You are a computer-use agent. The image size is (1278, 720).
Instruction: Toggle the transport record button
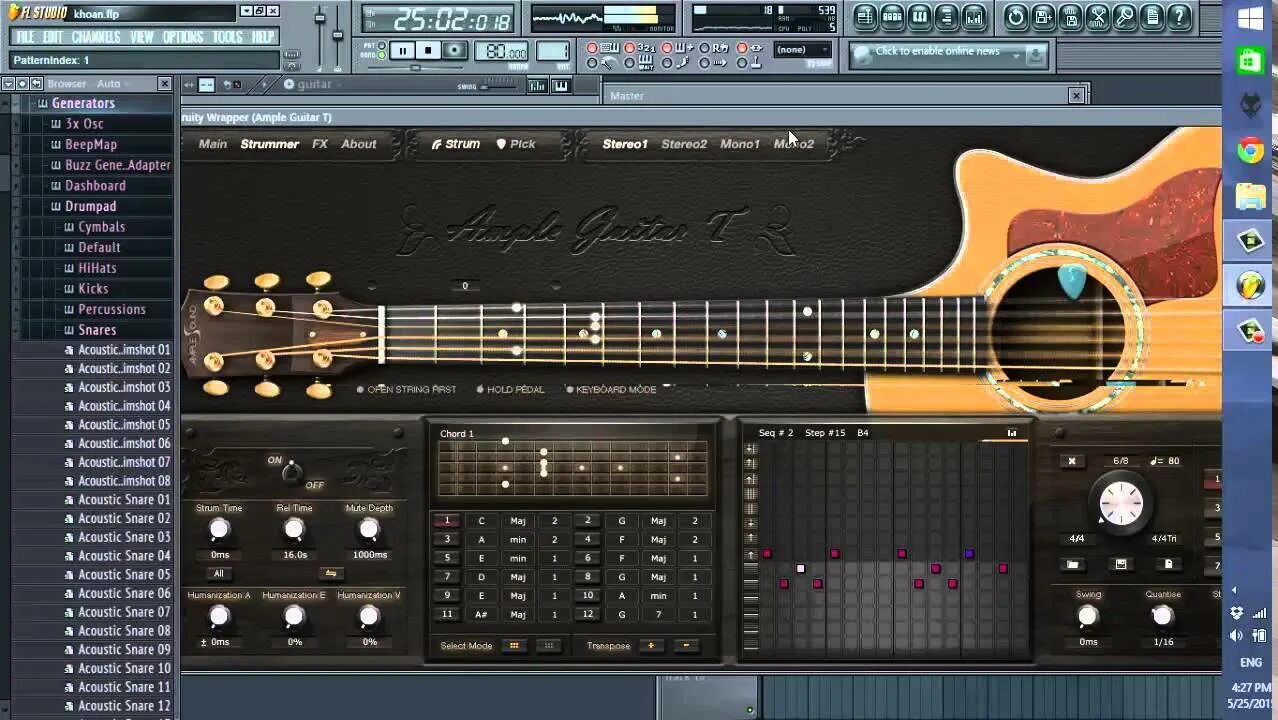[x=453, y=51]
